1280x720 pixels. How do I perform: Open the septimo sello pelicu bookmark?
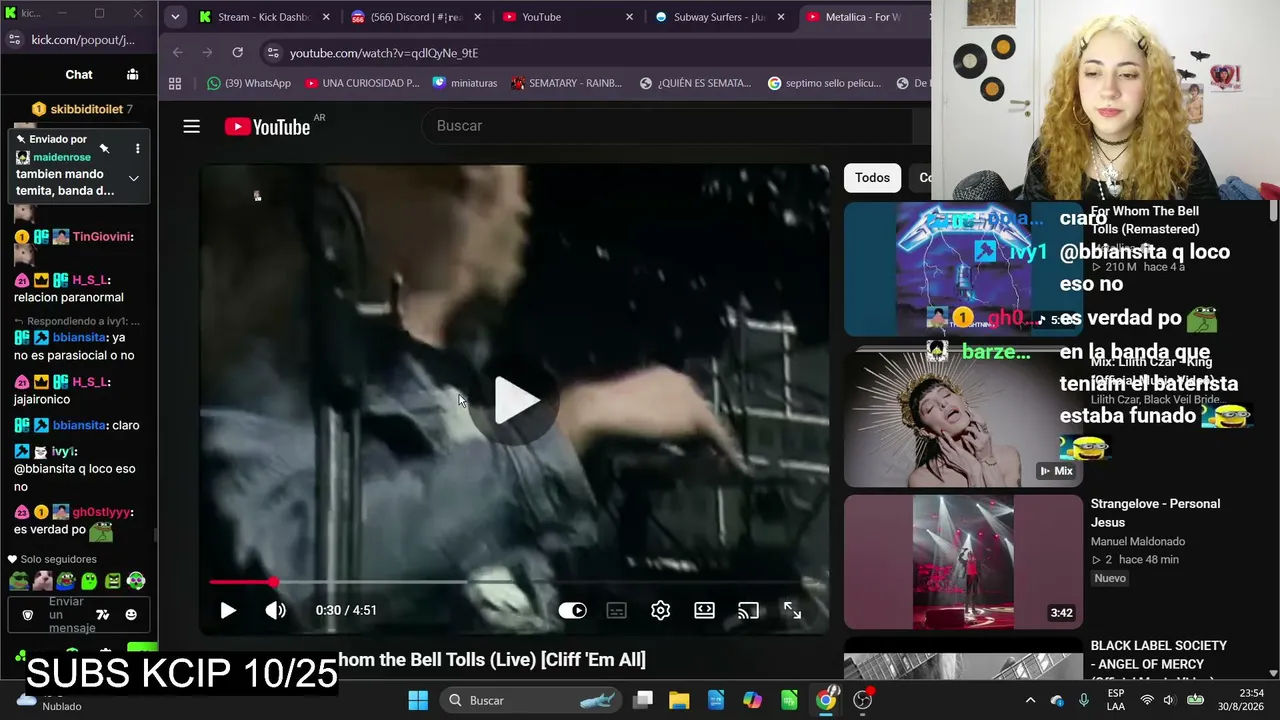click(824, 83)
